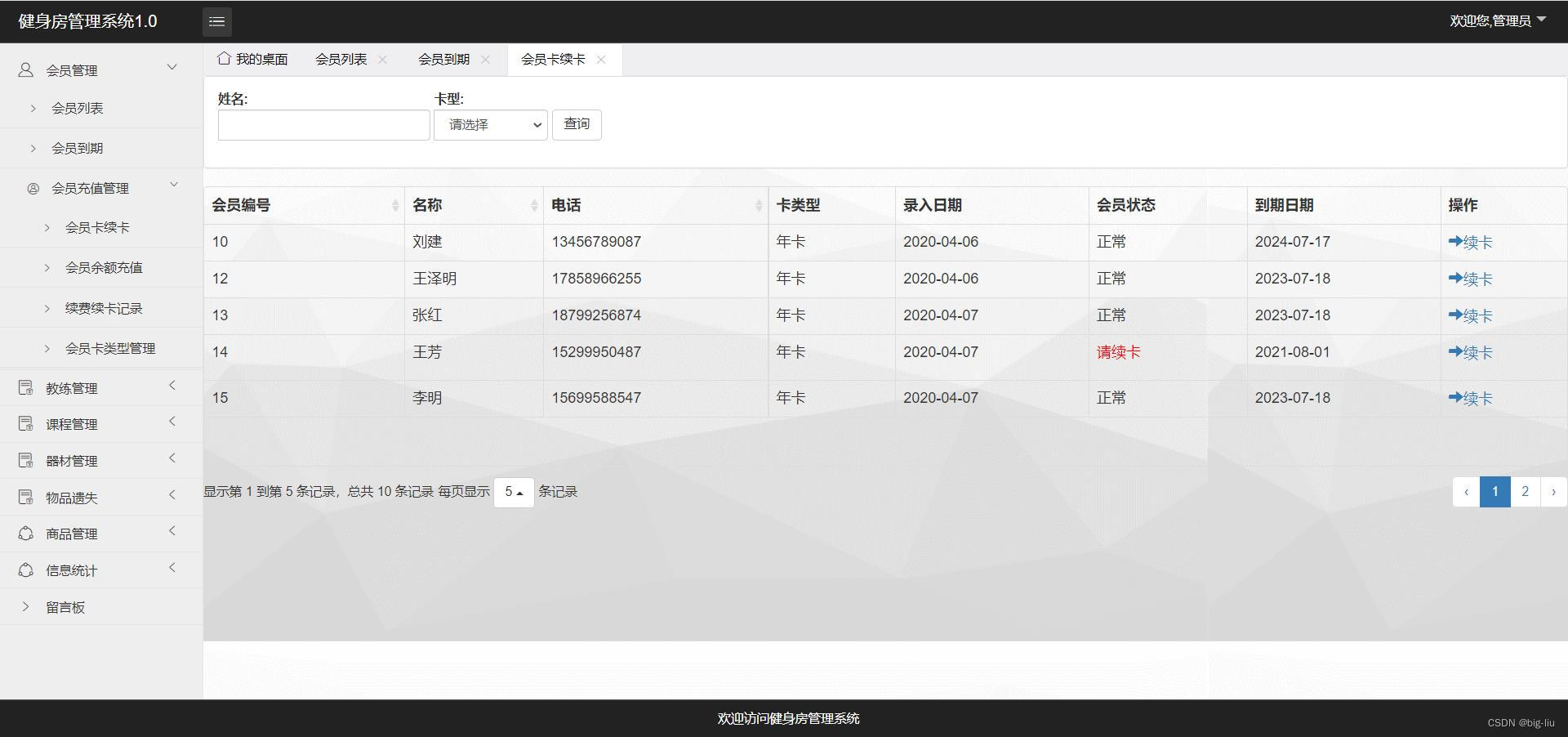Open 续费续卡记录 in the sidebar
The width and height of the screenshot is (1568, 737).
pos(104,309)
